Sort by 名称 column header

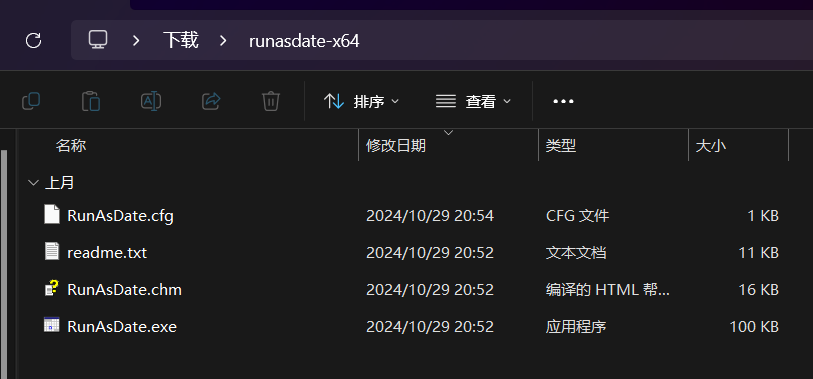tap(71, 146)
